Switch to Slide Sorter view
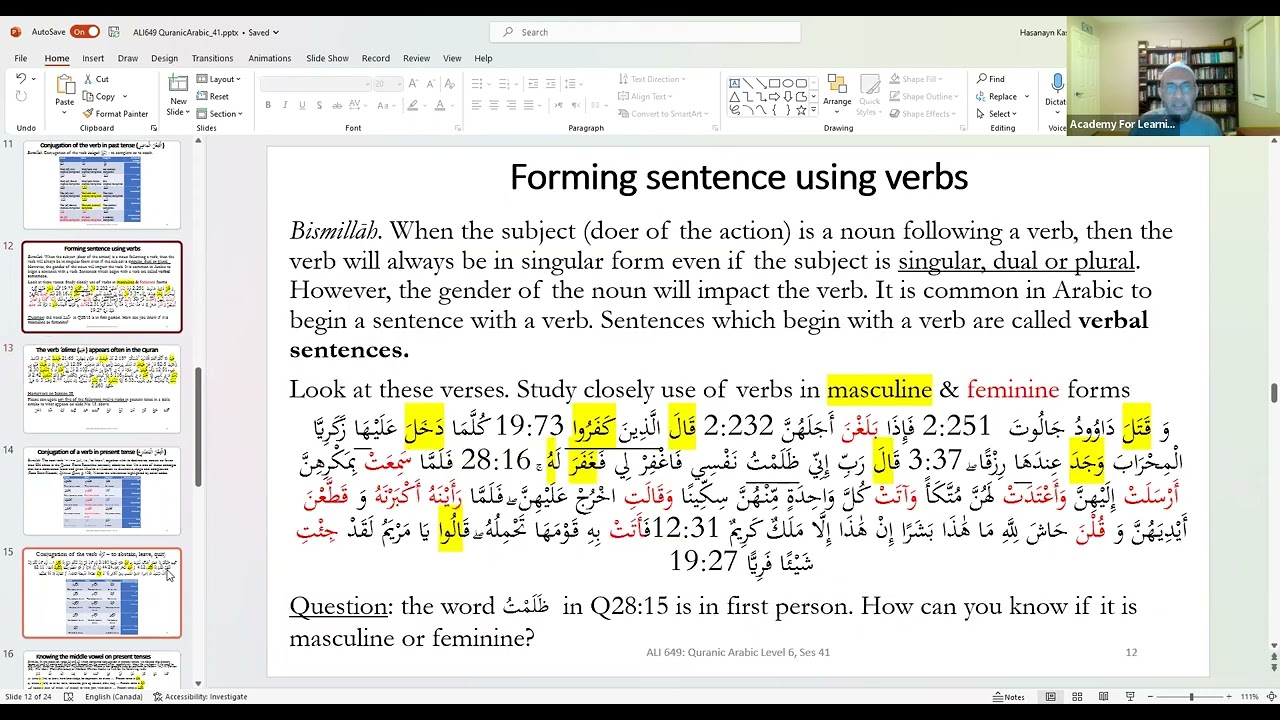The image size is (1280, 720). [x=1077, y=696]
